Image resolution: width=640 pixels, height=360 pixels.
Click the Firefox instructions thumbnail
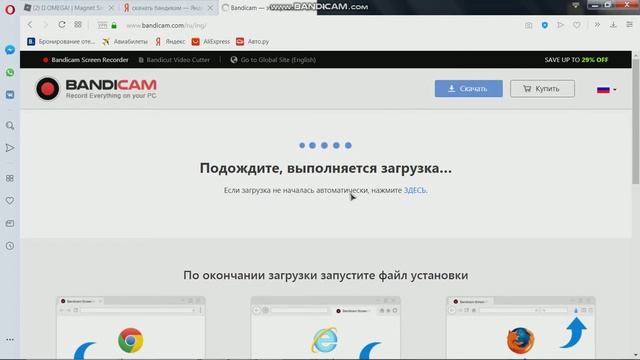click(x=521, y=328)
